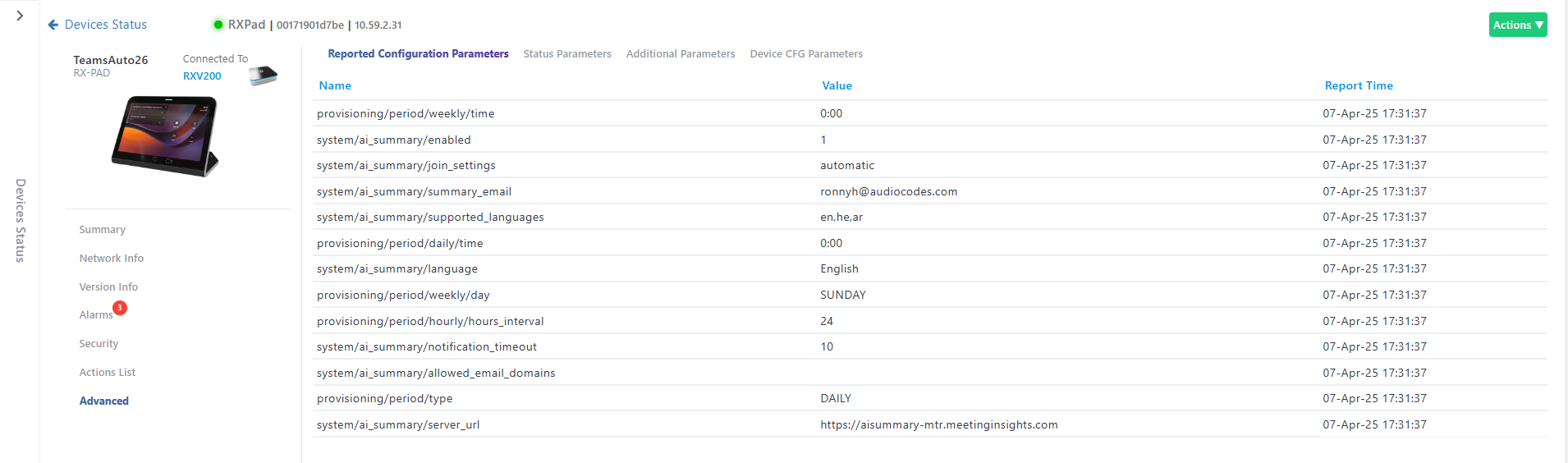The height and width of the screenshot is (463, 1568).
Task: Sort table by Name column header
Action: [335, 85]
